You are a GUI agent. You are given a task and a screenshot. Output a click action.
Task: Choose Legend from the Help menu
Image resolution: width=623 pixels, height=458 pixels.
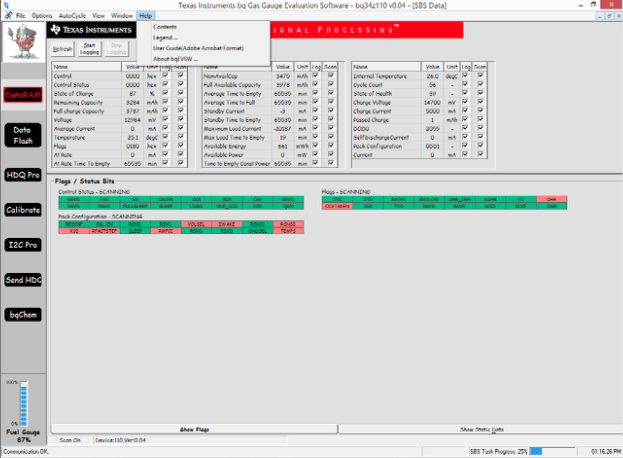[165, 37]
